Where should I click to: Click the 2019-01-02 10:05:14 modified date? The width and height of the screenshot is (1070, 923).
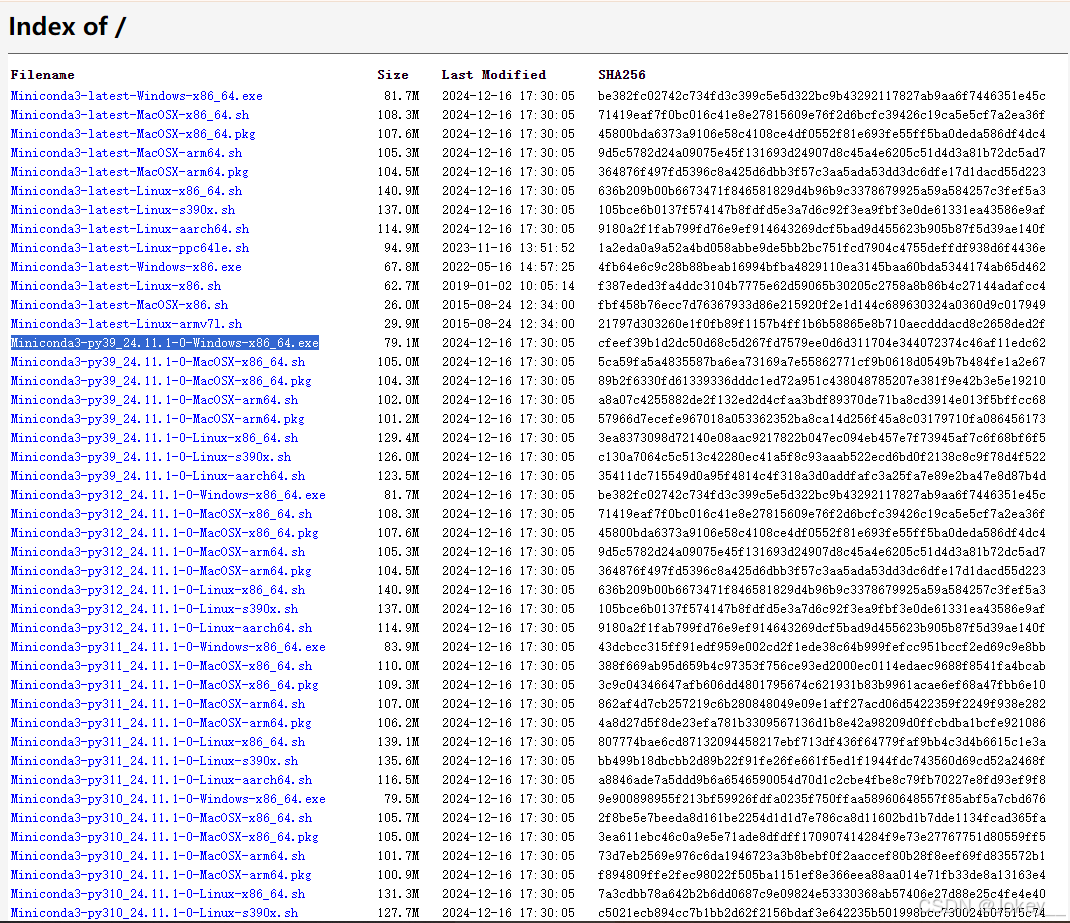pyautogui.click(x=508, y=286)
